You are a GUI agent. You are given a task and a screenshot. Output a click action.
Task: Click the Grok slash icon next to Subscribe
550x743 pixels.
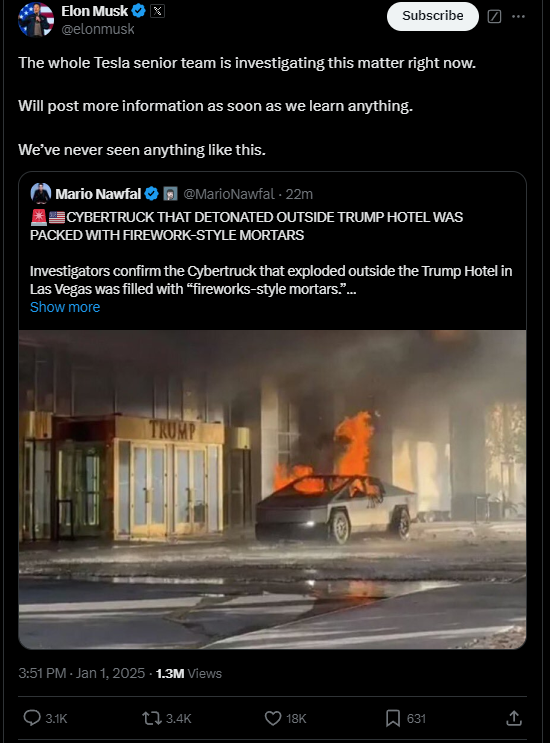pos(494,17)
